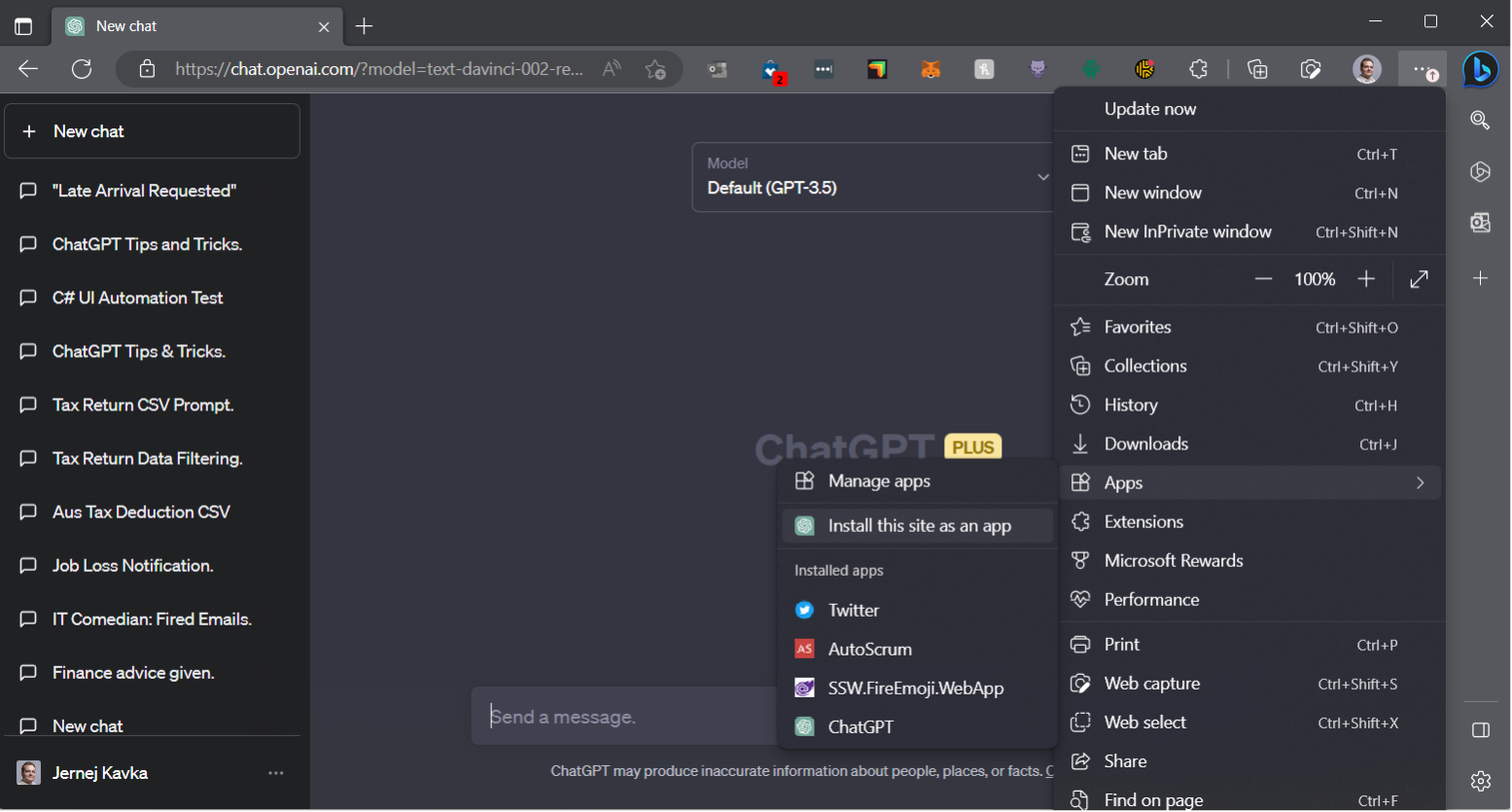Screen dimensions: 1512x812
Task: Click the Read aloud icon in address bar
Action: 612,69
